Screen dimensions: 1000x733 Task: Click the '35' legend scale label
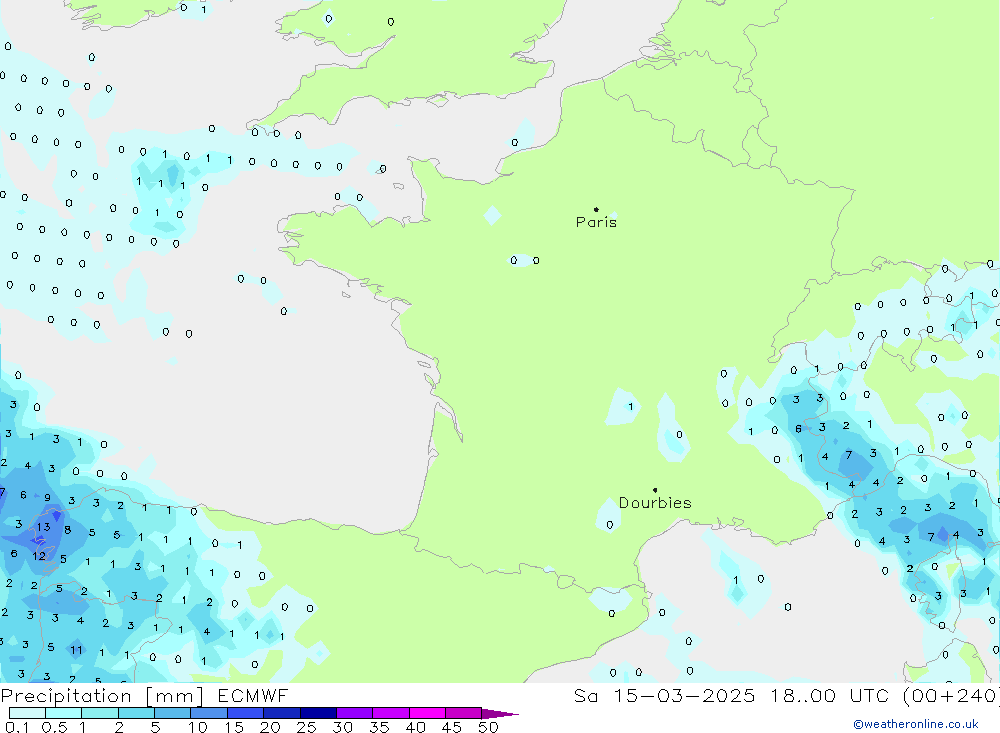coord(379,727)
